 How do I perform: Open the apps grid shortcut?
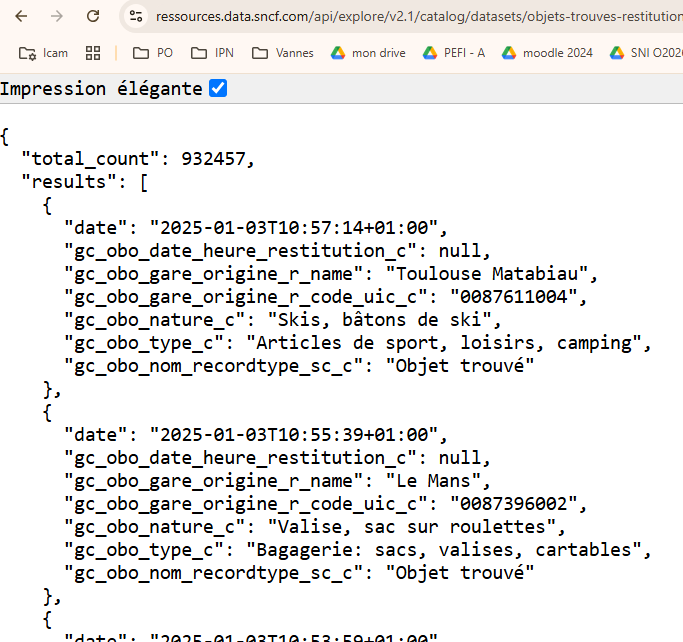pyautogui.click(x=93, y=53)
